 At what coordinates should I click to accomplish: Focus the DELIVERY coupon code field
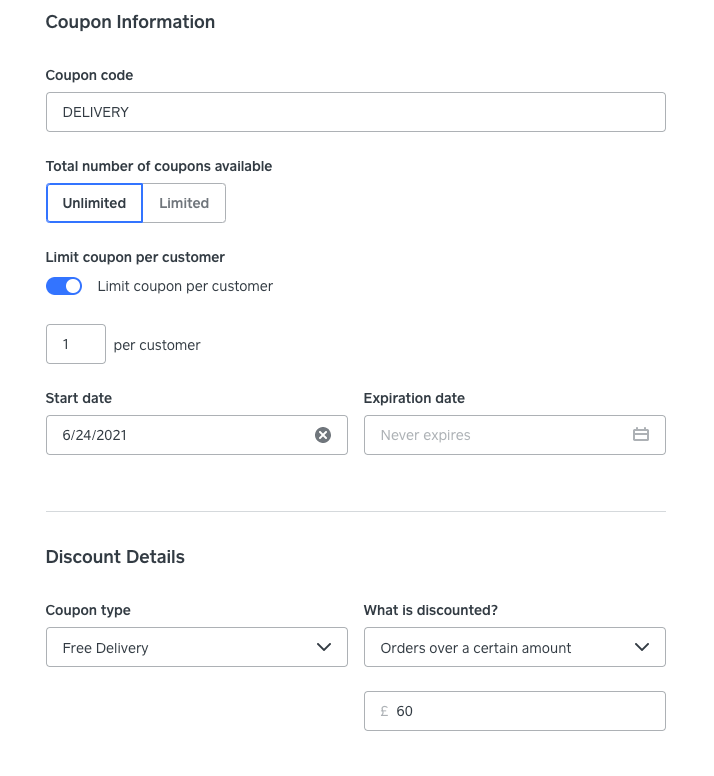355,112
